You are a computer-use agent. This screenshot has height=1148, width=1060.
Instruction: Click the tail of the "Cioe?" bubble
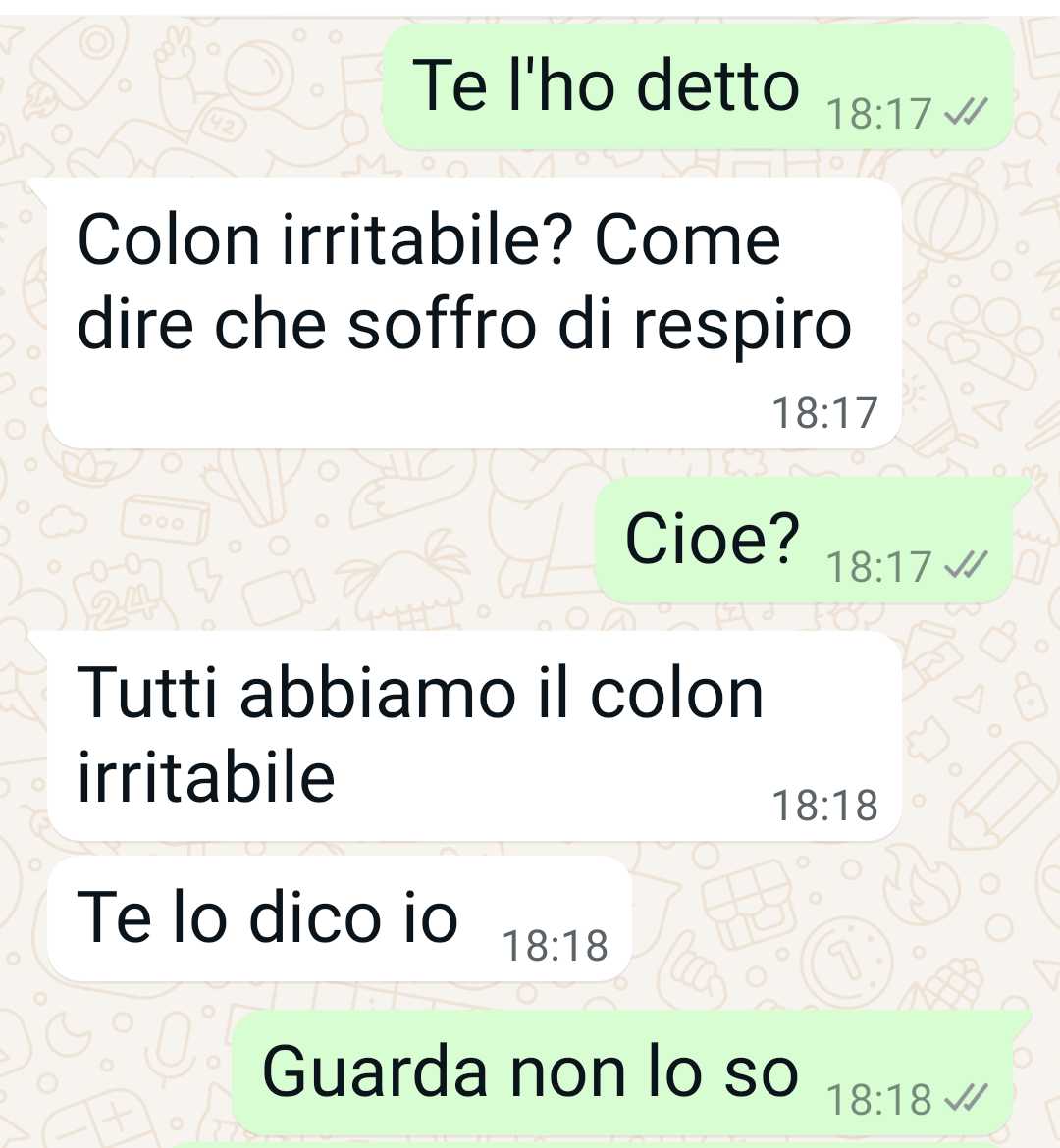(x=1023, y=486)
